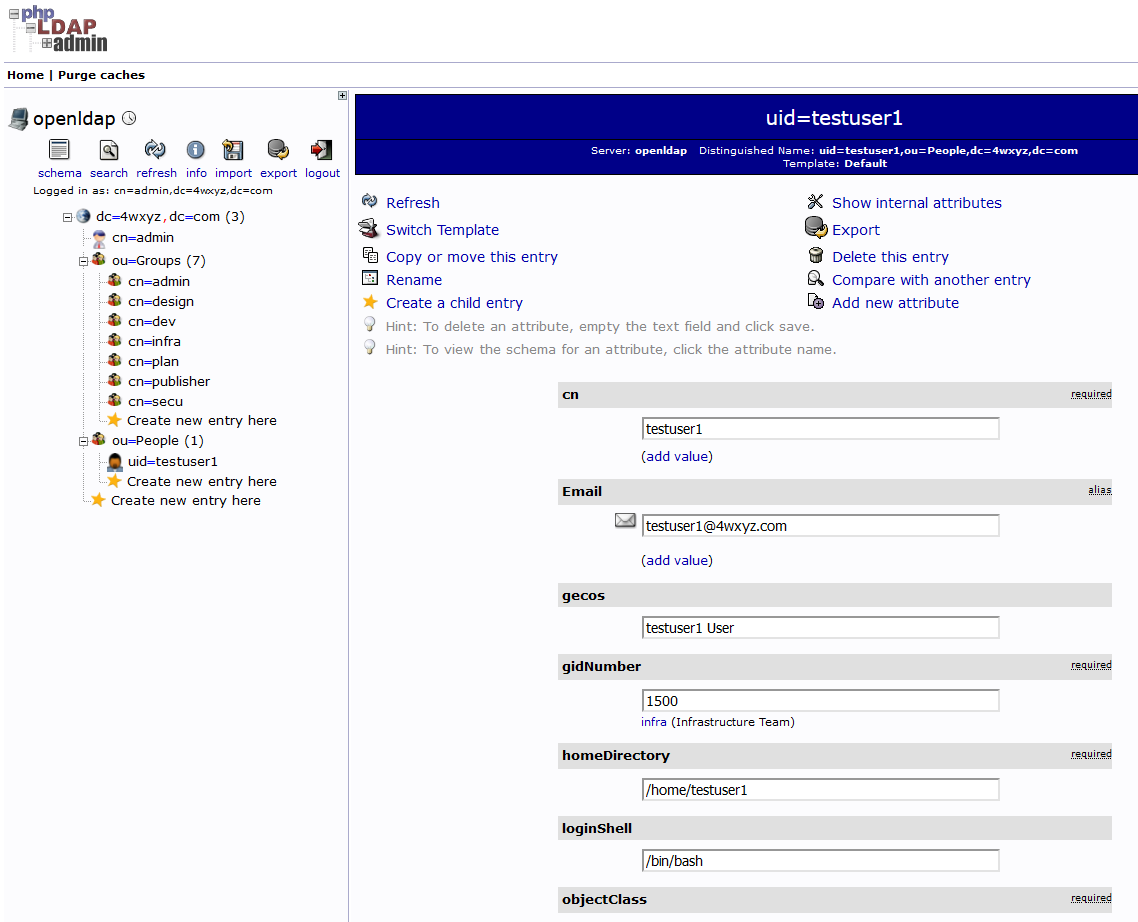Viewport: 1138px width, 922px height.
Task: Click Show internal attributes link
Action: tap(917, 203)
